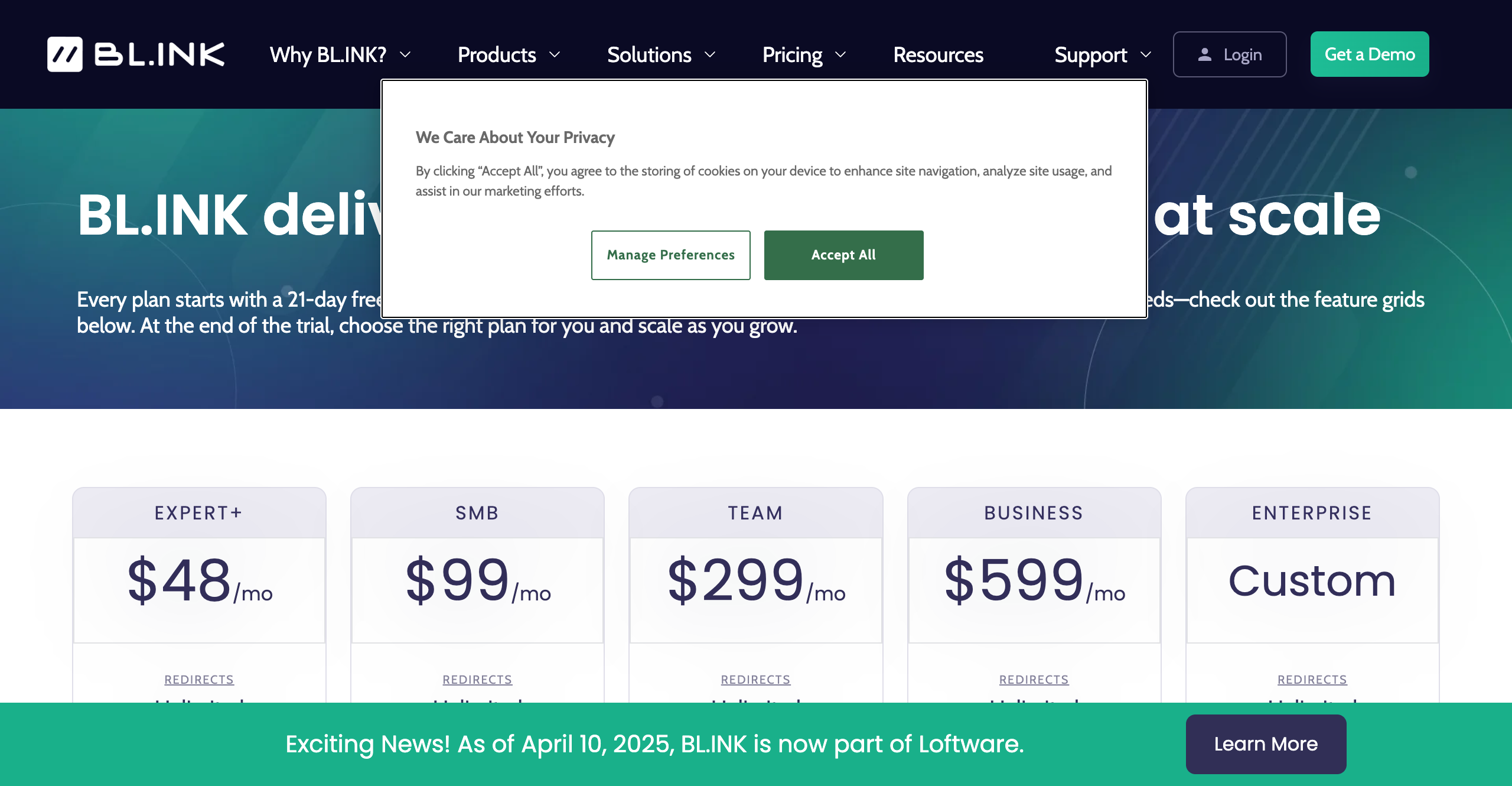The height and width of the screenshot is (786, 1512).
Task: Click Learn More in the news banner
Action: click(x=1266, y=744)
